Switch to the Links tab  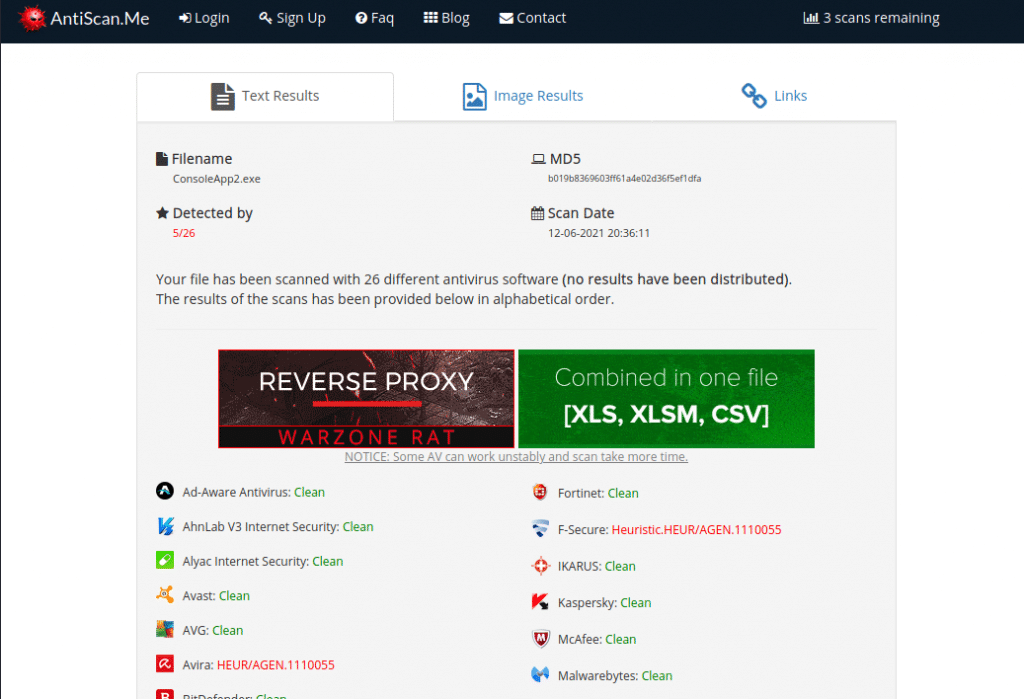click(774, 96)
